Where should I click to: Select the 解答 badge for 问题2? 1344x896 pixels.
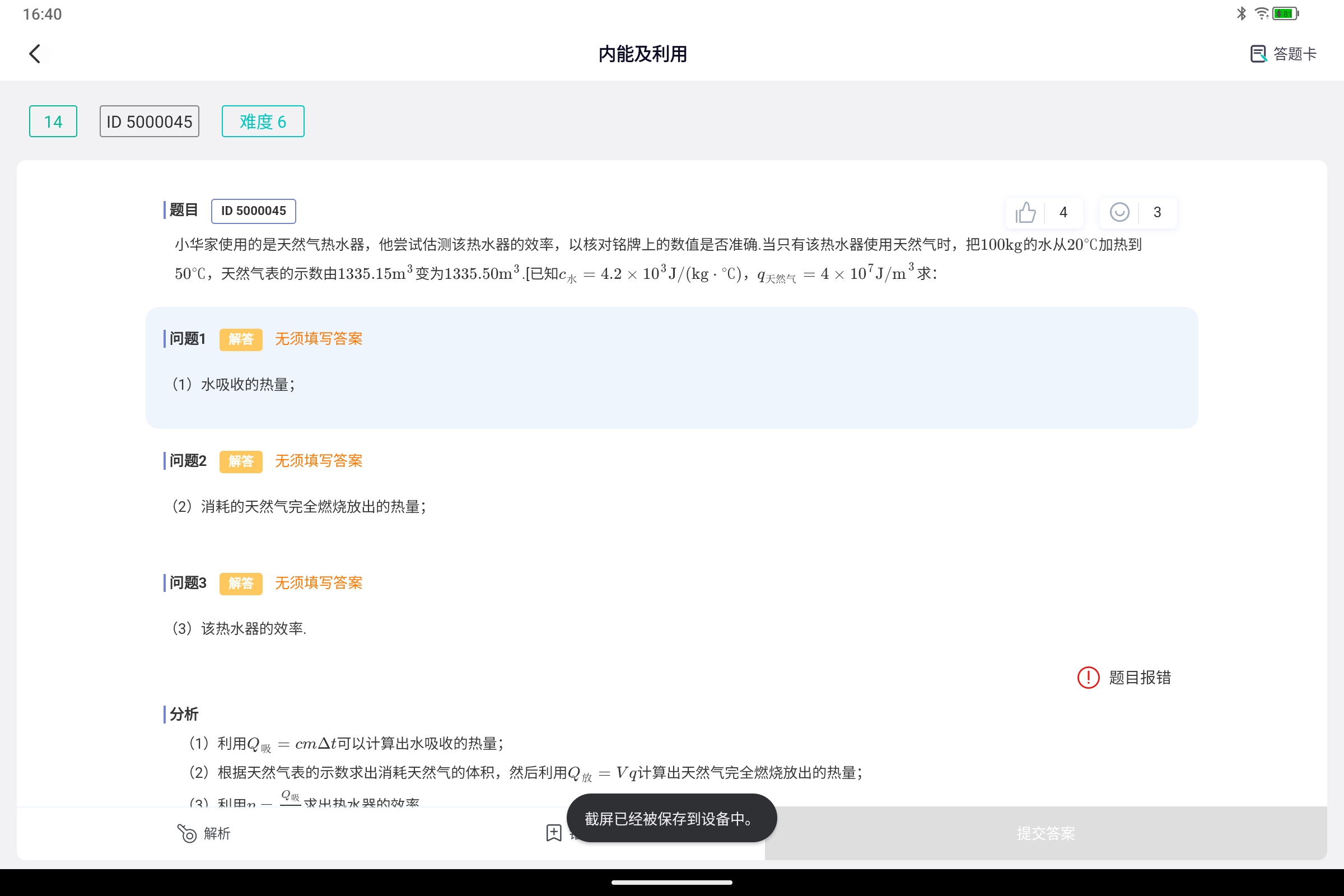point(241,461)
